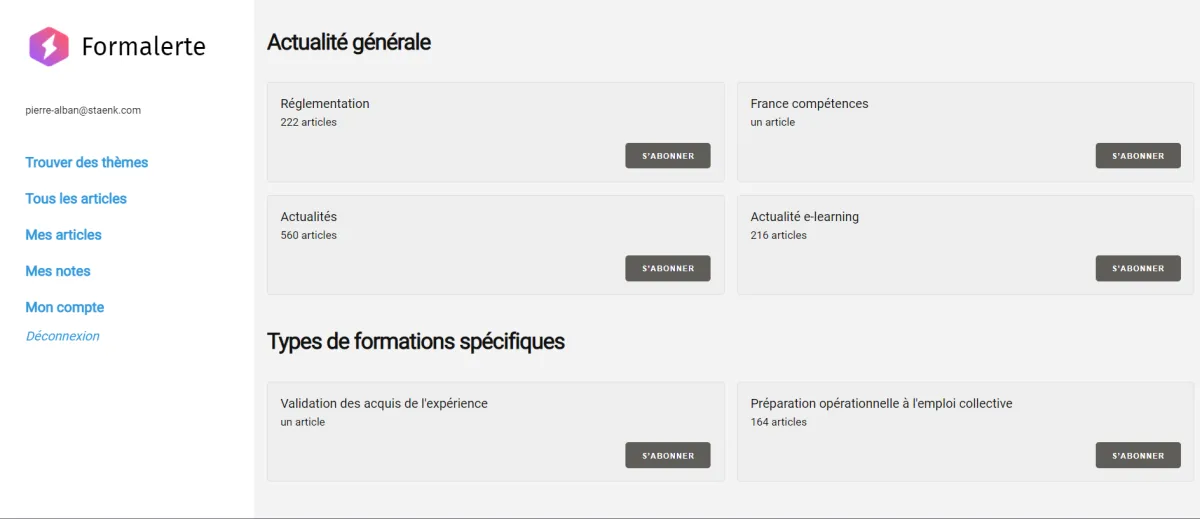Viewport: 1200px width, 519px height.
Task: Subscribe to Actualité e-learning theme
Action: click(x=1137, y=268)
